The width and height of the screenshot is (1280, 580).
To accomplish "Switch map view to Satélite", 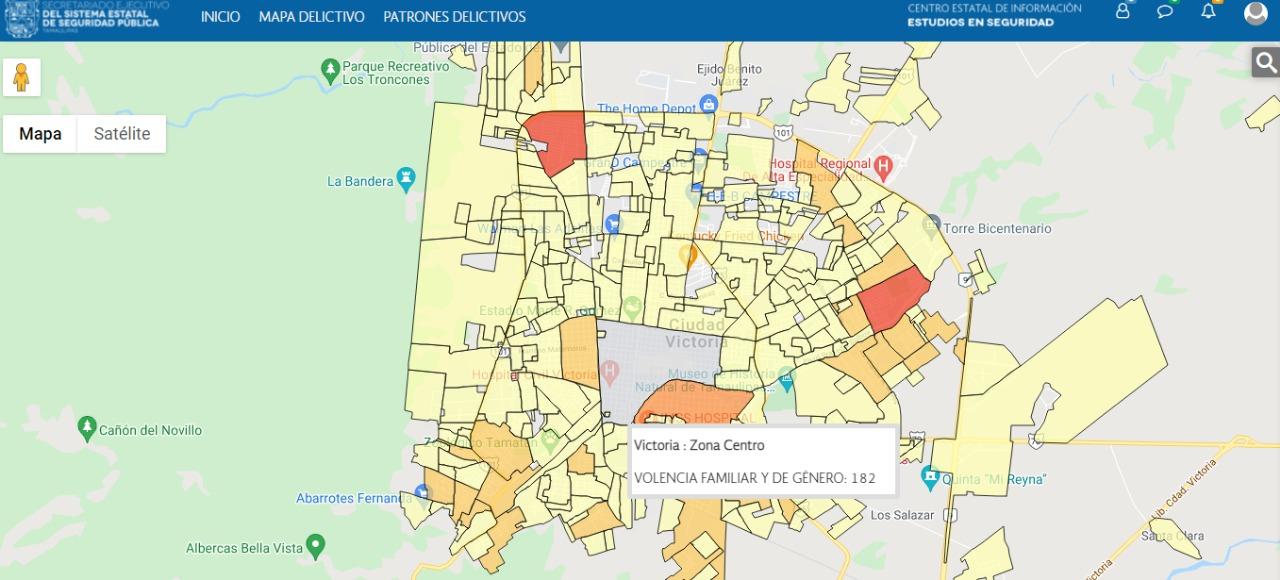I will point(121,134).
